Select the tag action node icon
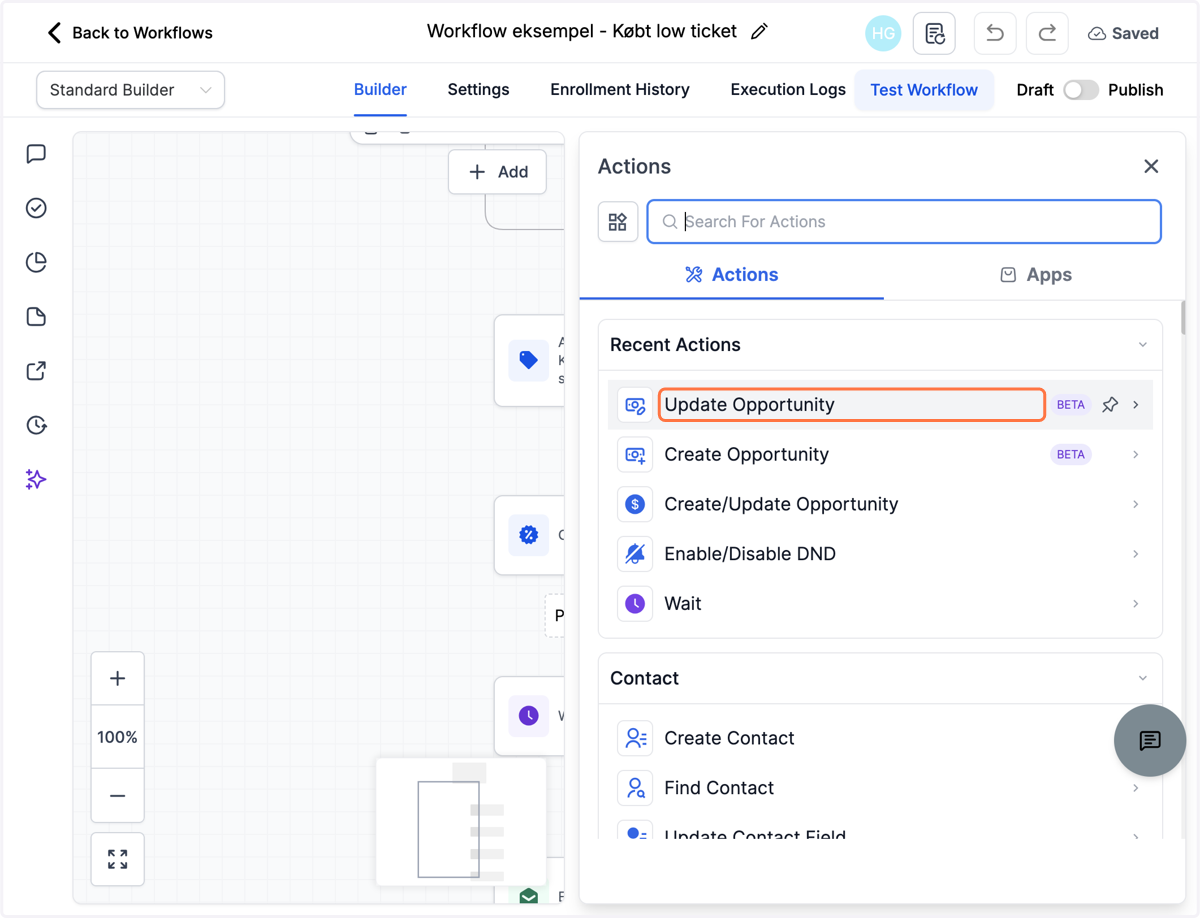The width and height of the screenshot is (1200, 918). click(x=528, y=360)
